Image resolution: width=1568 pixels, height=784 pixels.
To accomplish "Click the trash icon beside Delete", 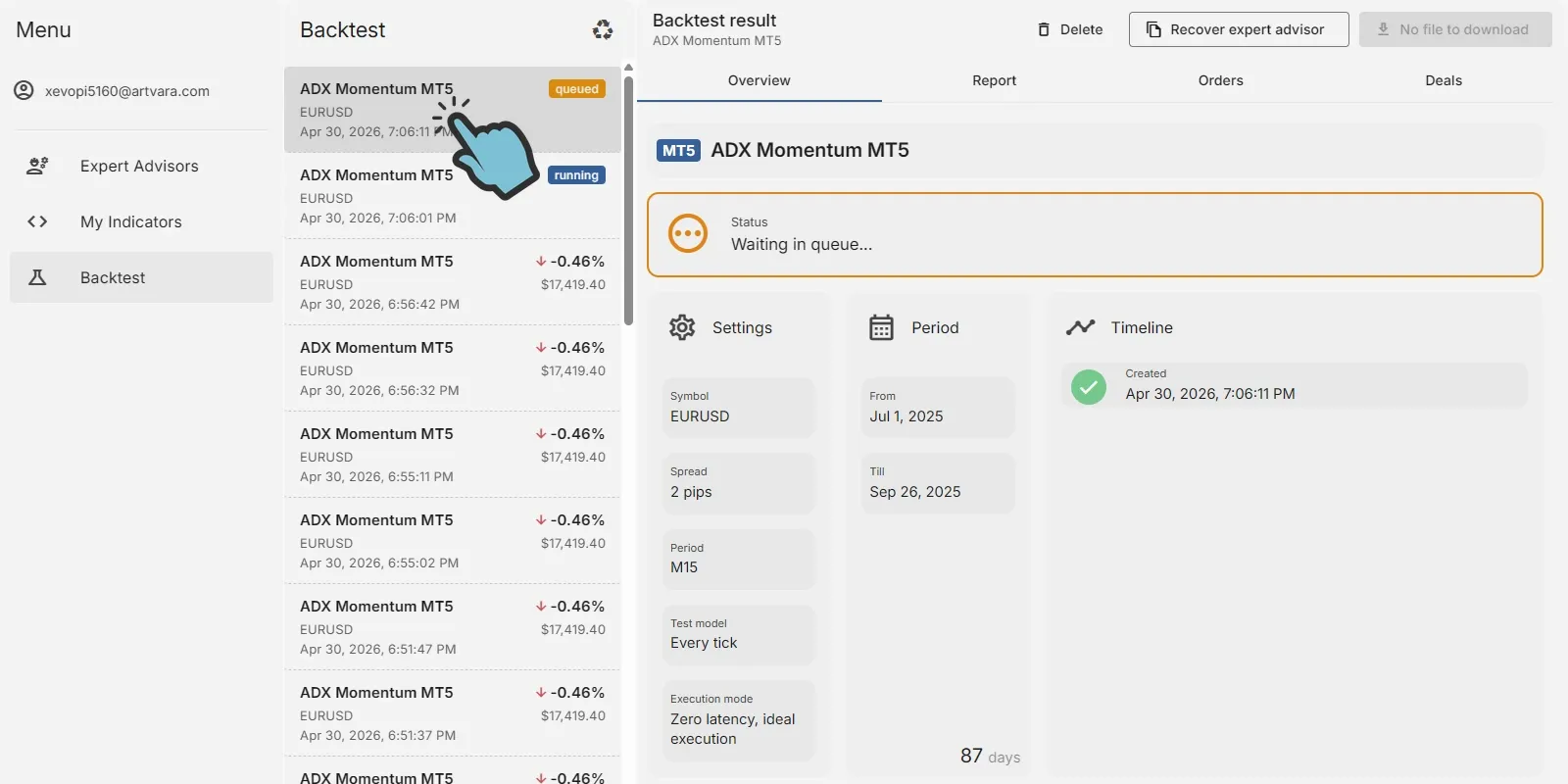I will pyautogui.click(x=1044, y=29).
